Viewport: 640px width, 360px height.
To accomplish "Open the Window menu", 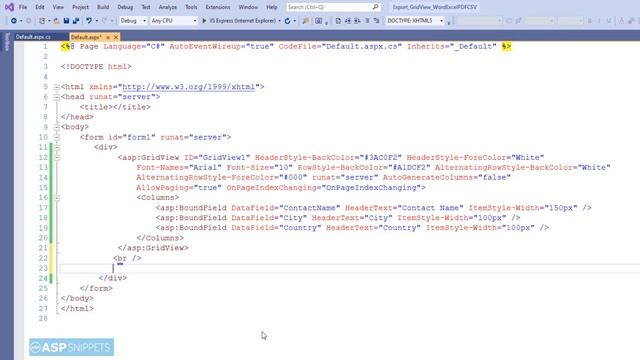I will (x=248, y=7).
